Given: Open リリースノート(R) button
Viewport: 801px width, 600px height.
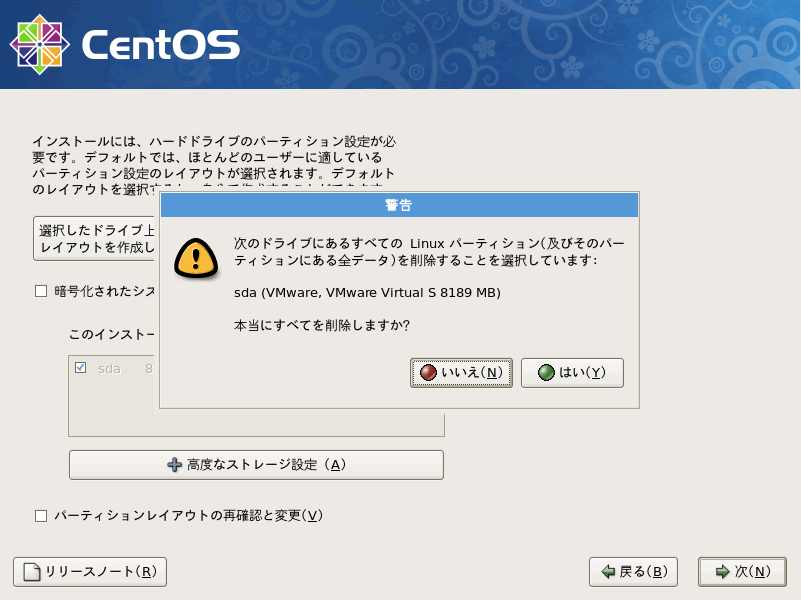Looking at the screenshot, I should [x=90, y=572].
